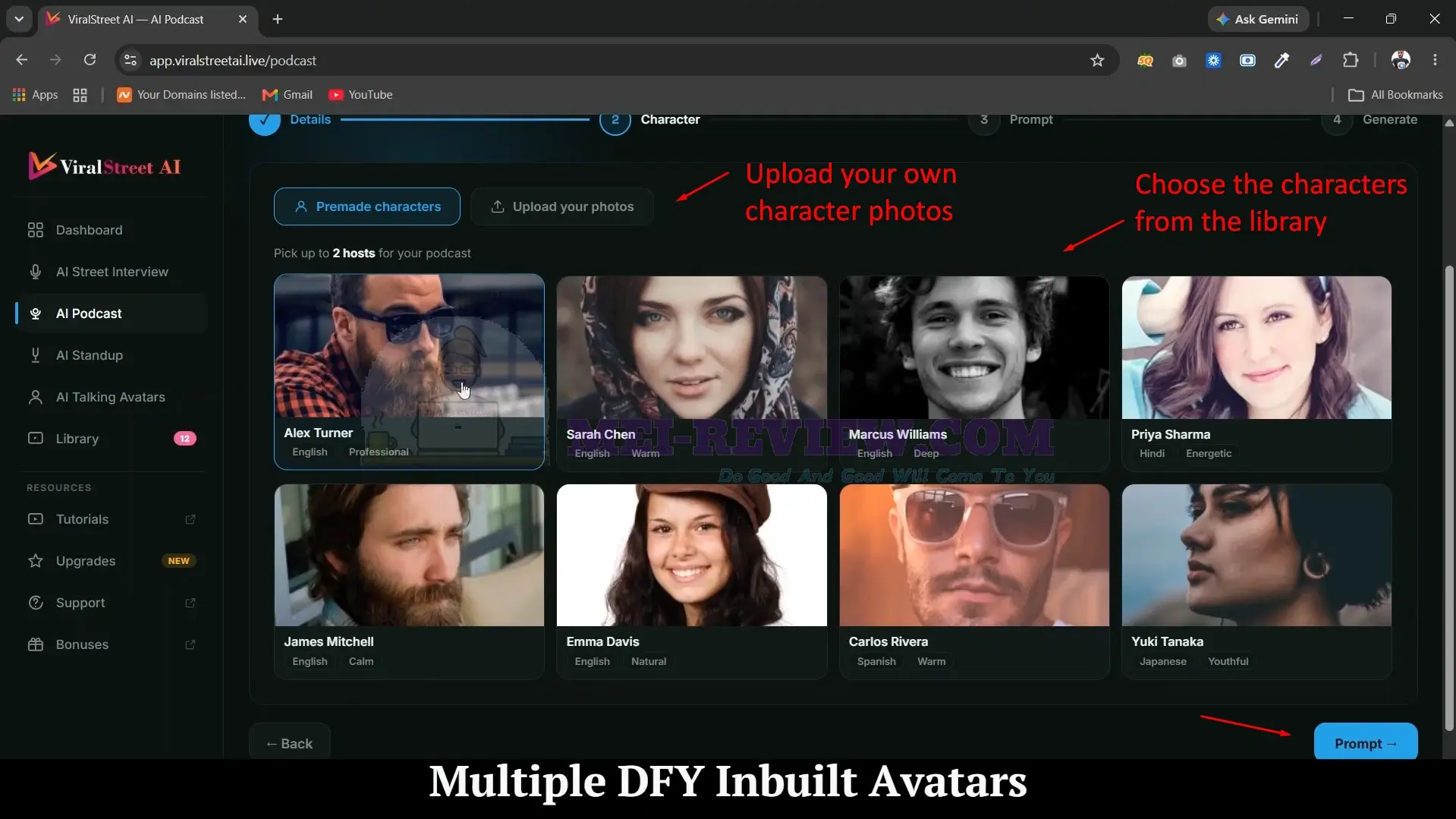View site information icon
This screenshot has height=819, width=1456.
(131, 60)
